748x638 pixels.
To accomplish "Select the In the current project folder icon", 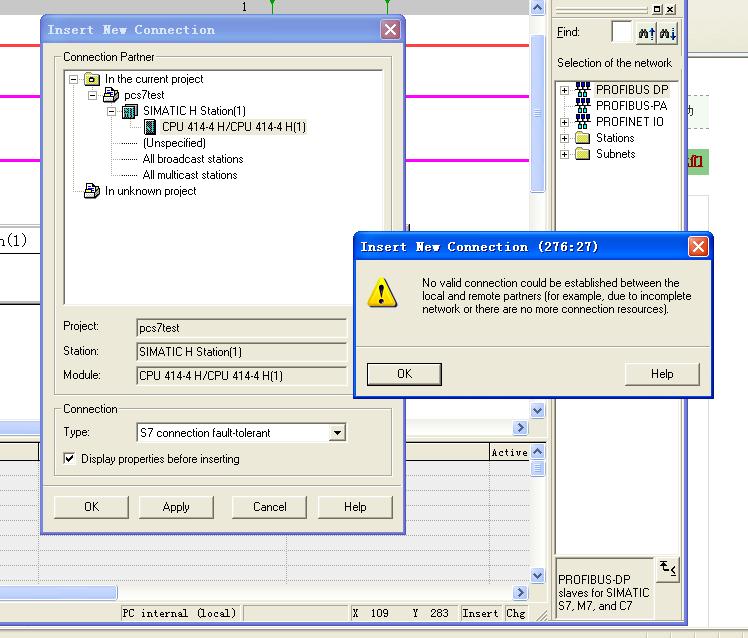I will [92, 79].
